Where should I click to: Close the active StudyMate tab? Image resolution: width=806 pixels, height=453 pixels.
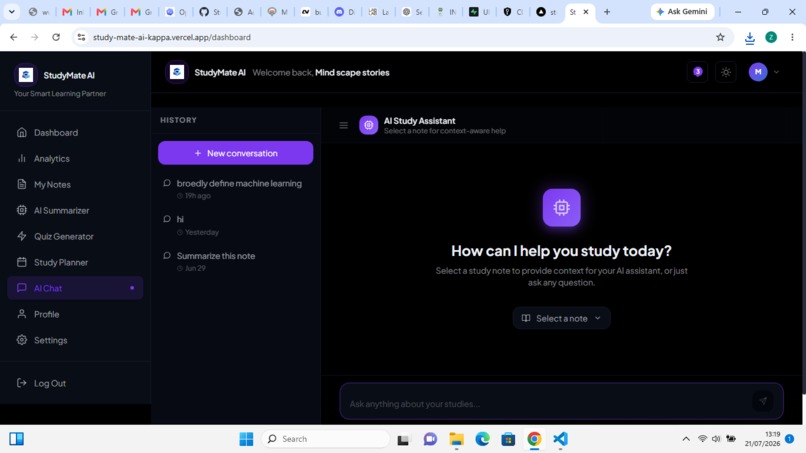585,11
